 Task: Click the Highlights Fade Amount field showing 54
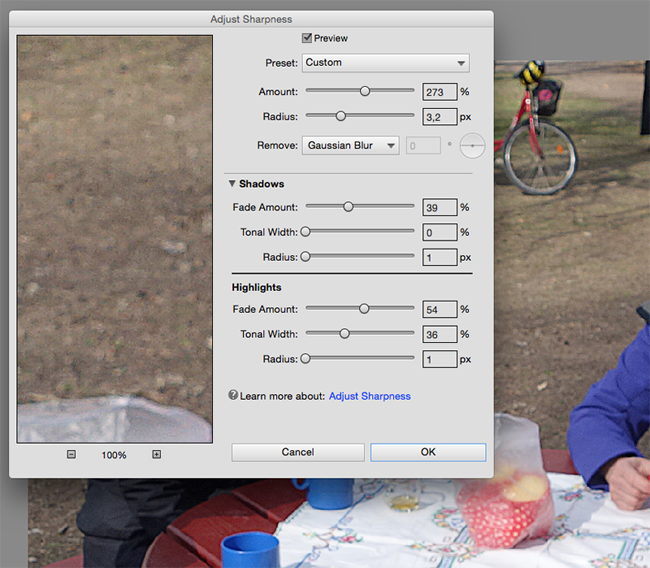click(x=440, y=309)
